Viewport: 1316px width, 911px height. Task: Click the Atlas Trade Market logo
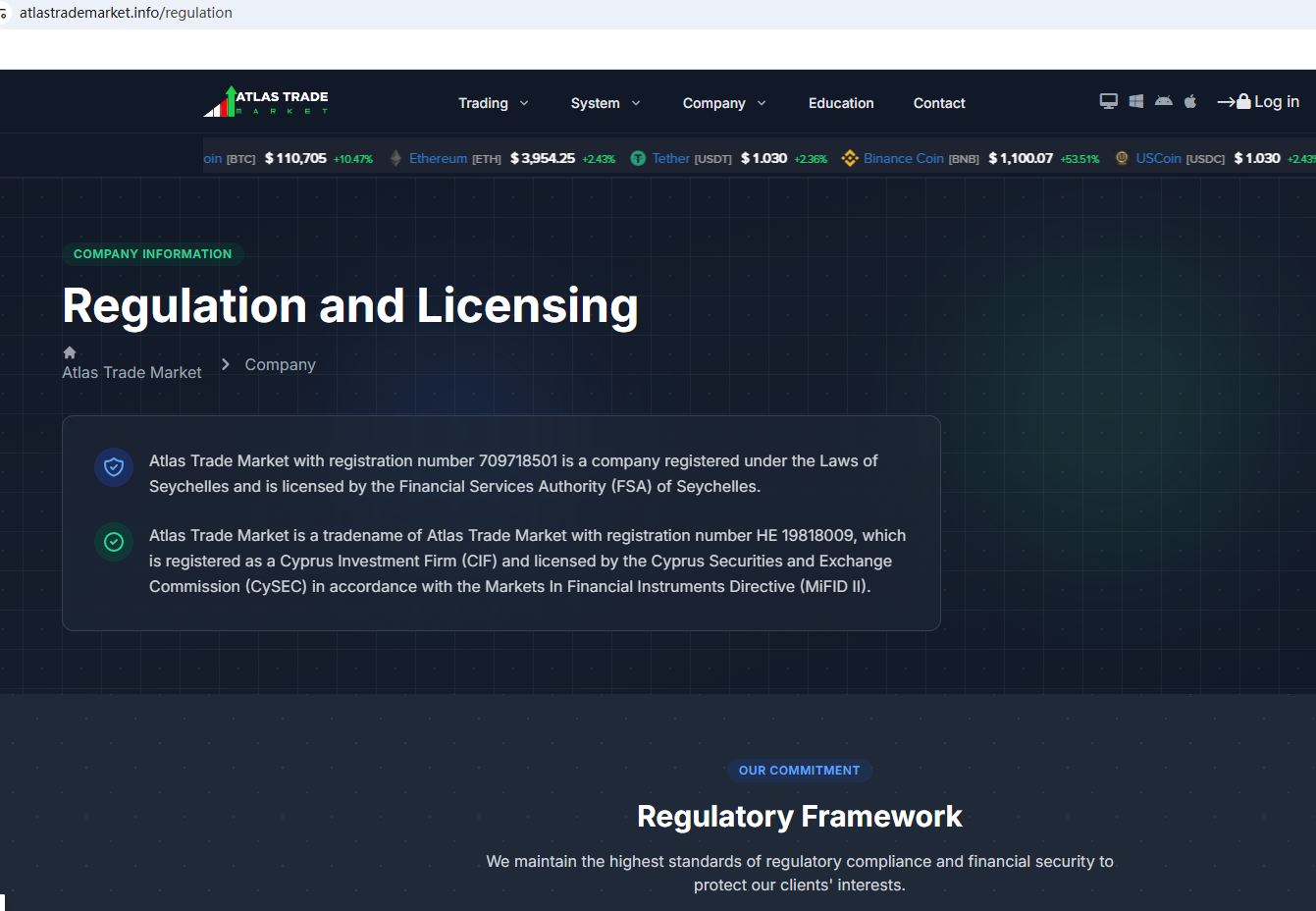[266, 102]
